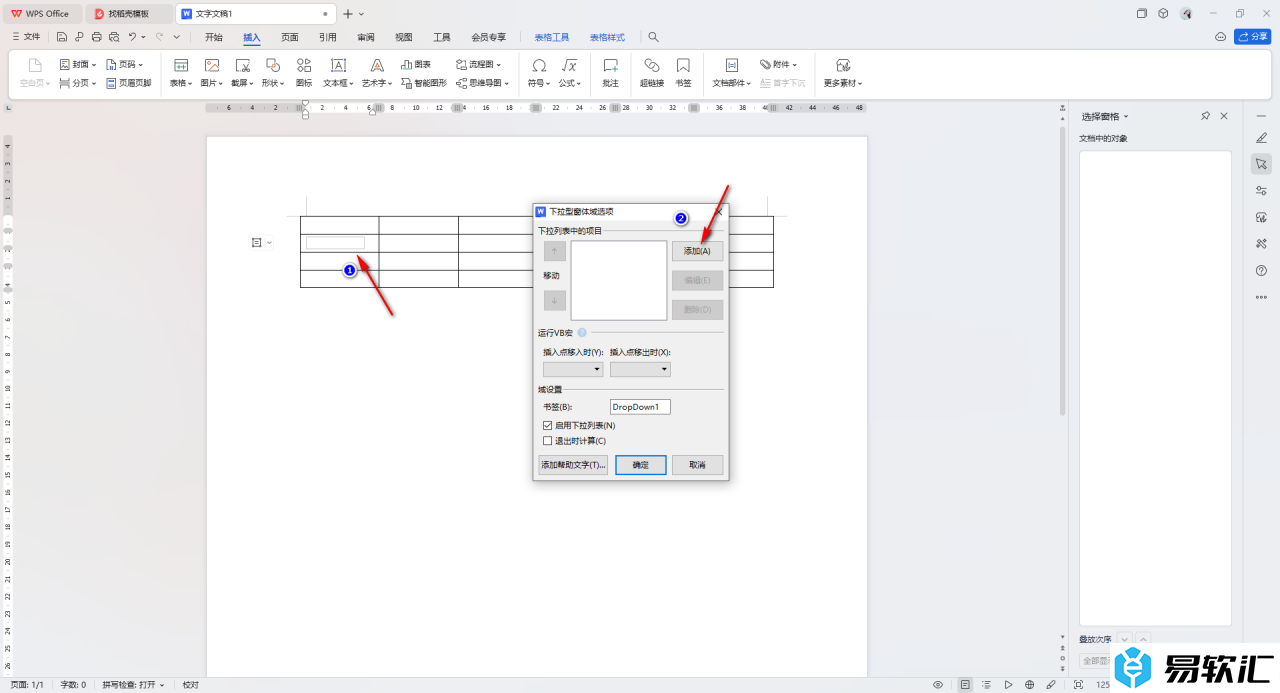Click 截屏 screenshot icon
Screen dimensions: 1280x693
tap(241, 65)
